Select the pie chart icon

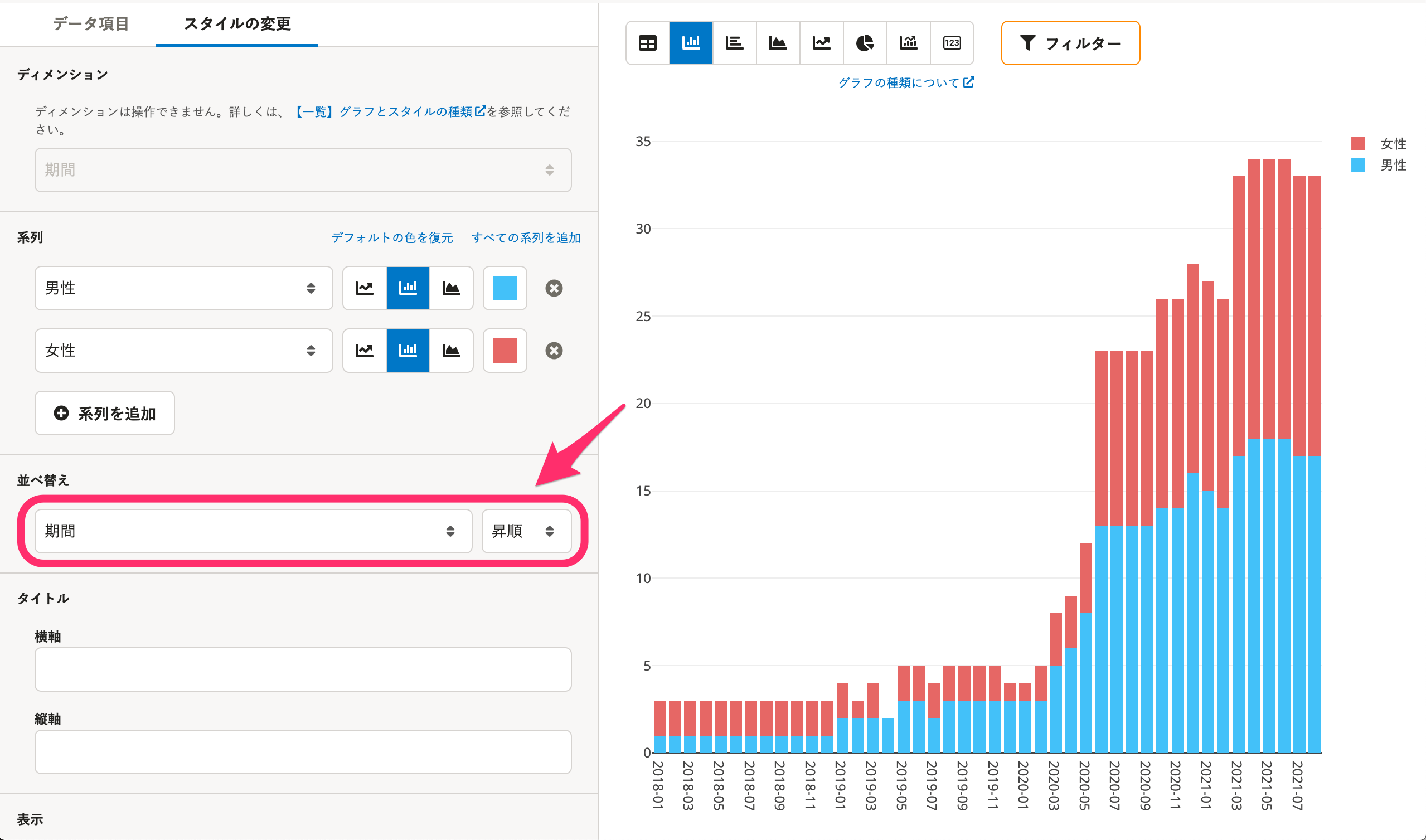865,43
